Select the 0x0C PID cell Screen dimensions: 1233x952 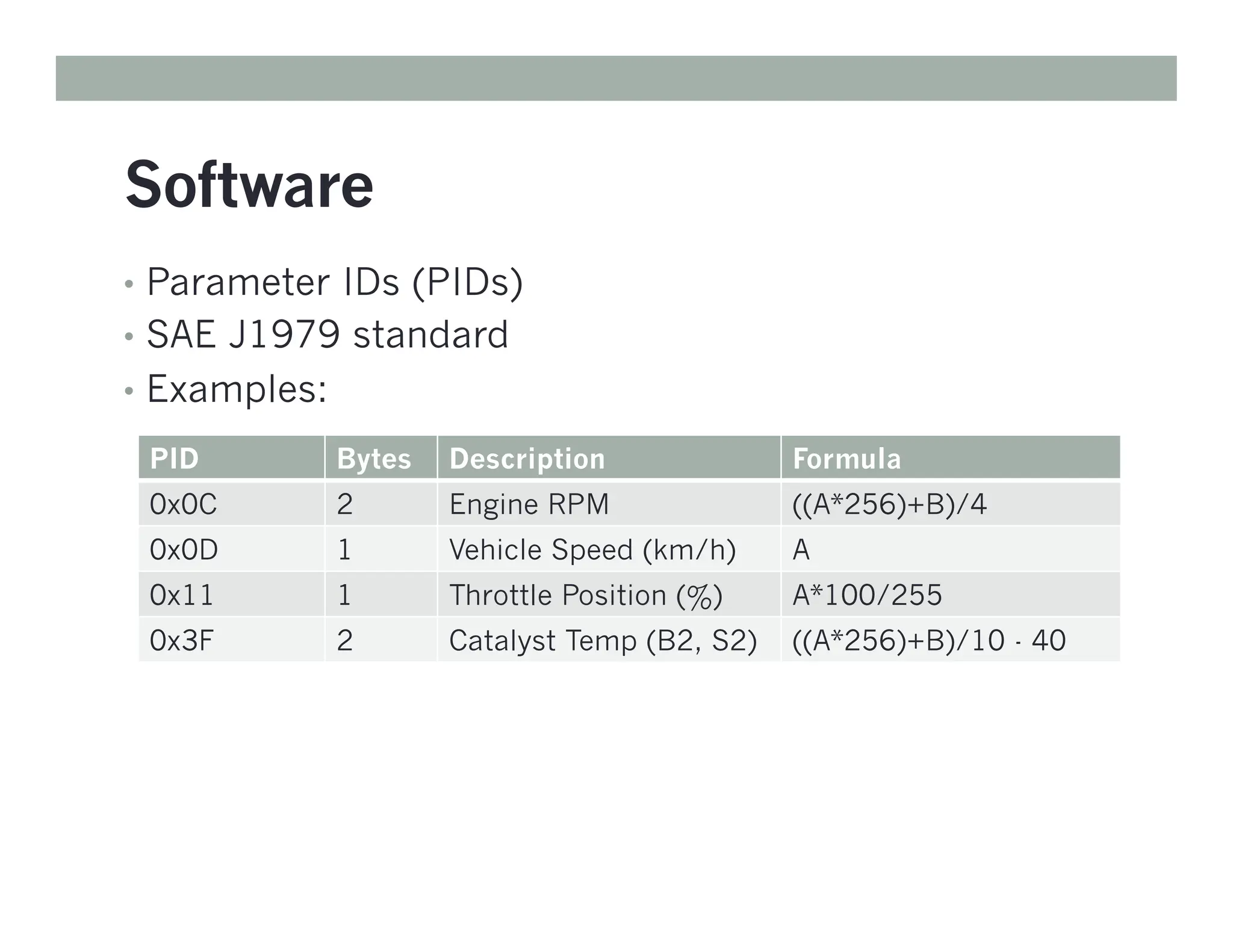pyautogui.click(x=183, y=504)
